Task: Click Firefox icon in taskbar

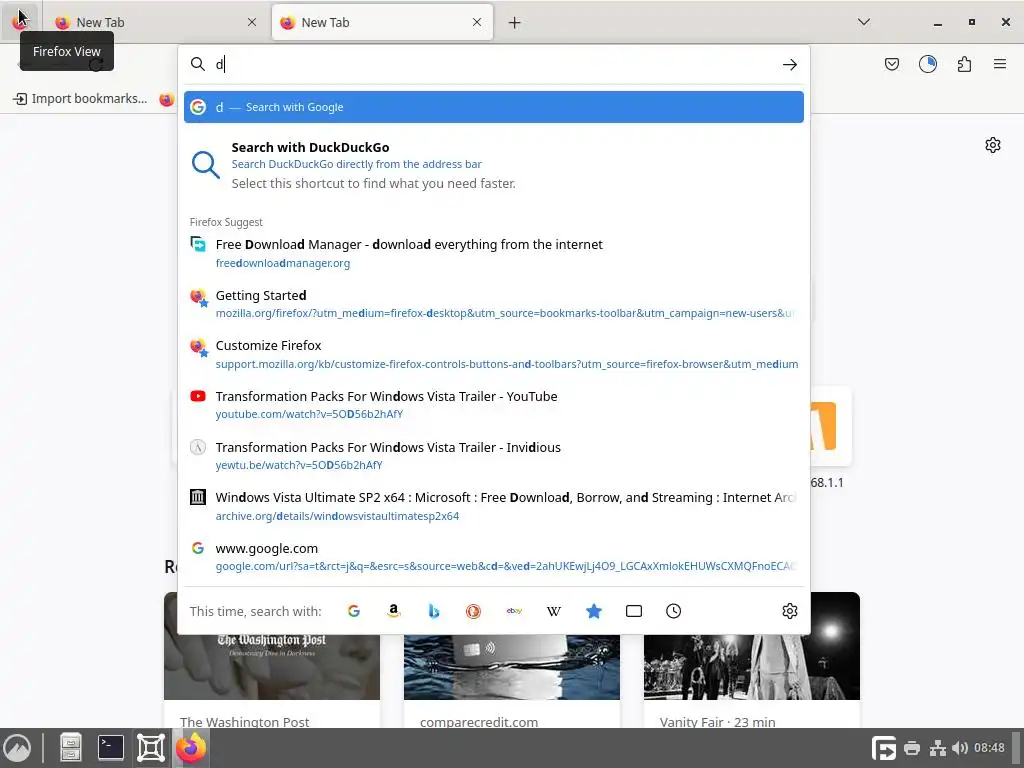Action: coord(191,748)
